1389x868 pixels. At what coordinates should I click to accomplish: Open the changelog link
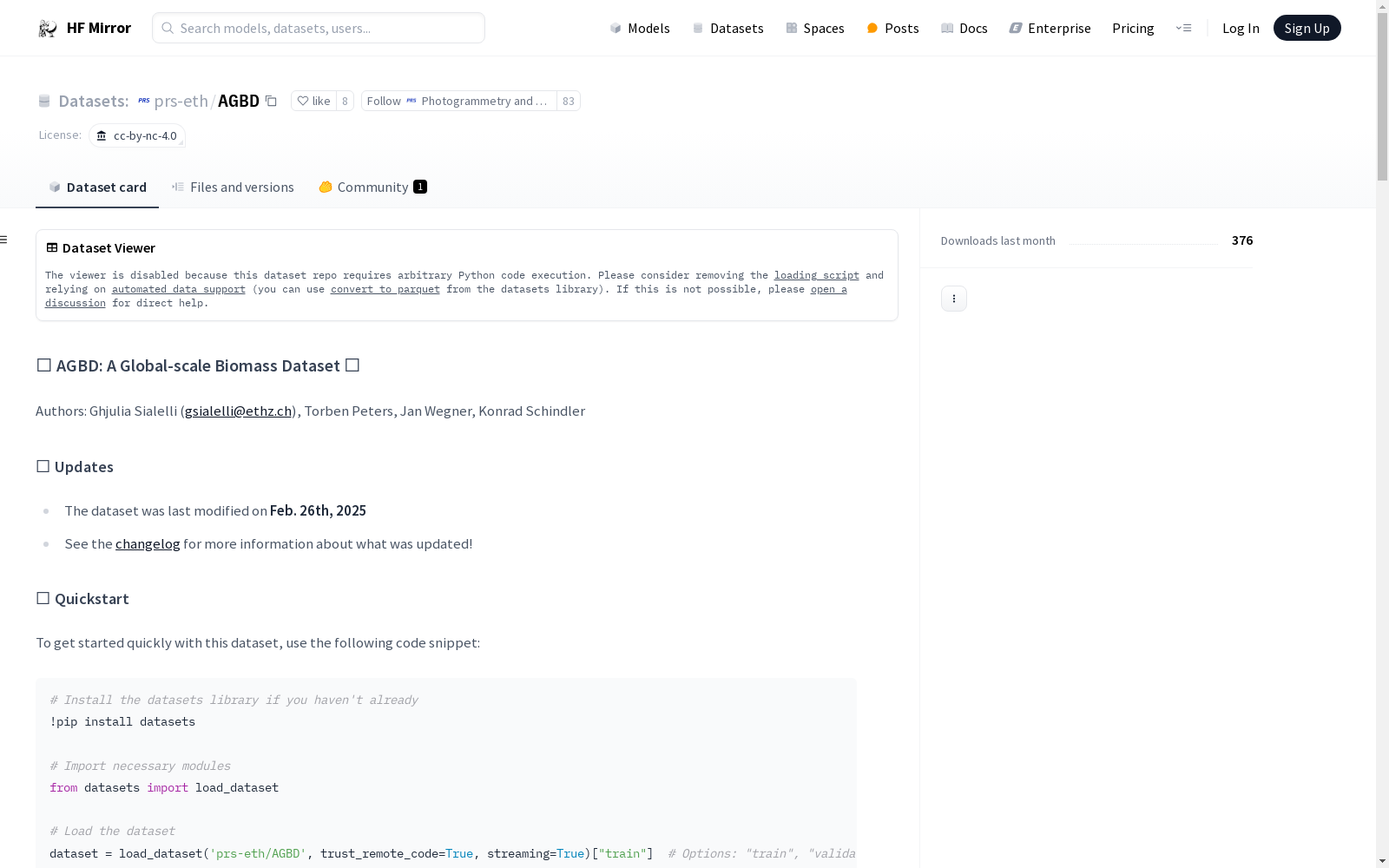tap(148, 543)
